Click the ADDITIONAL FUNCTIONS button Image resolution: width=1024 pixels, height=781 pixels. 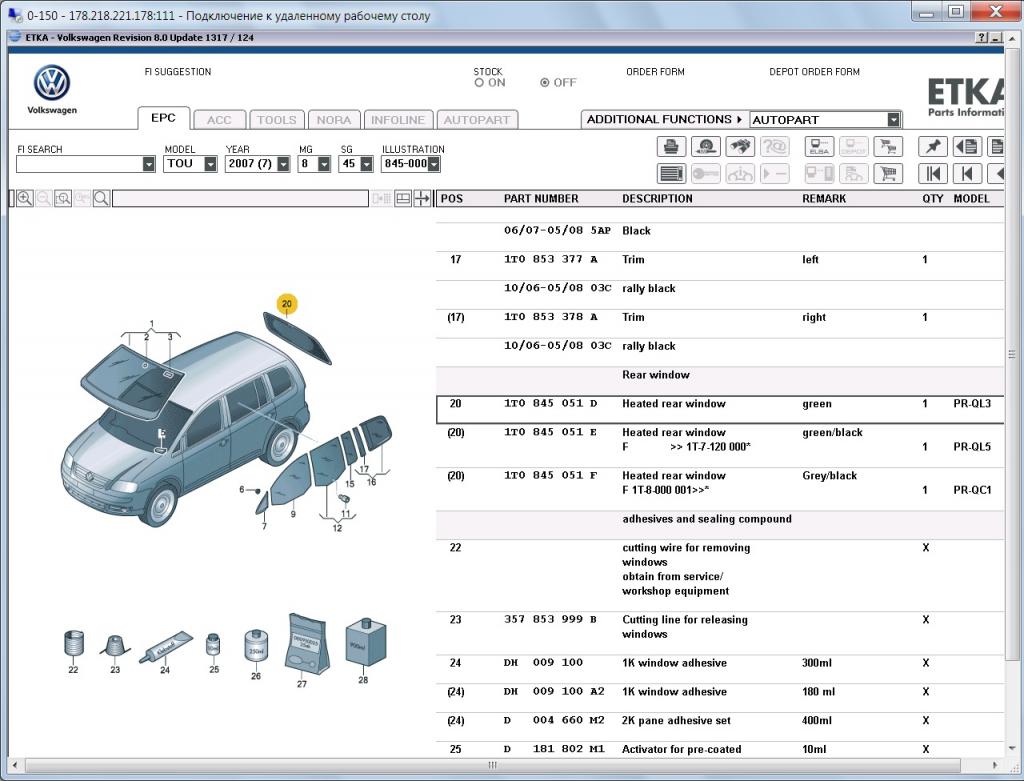665,120
